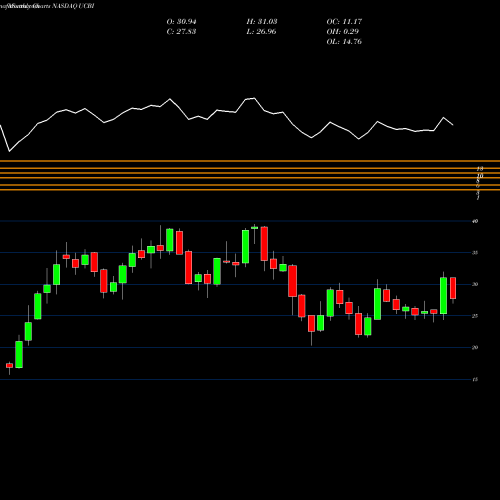Select the rightmost red candlestick
The image size is (500, 500).
tap(453, 288)
